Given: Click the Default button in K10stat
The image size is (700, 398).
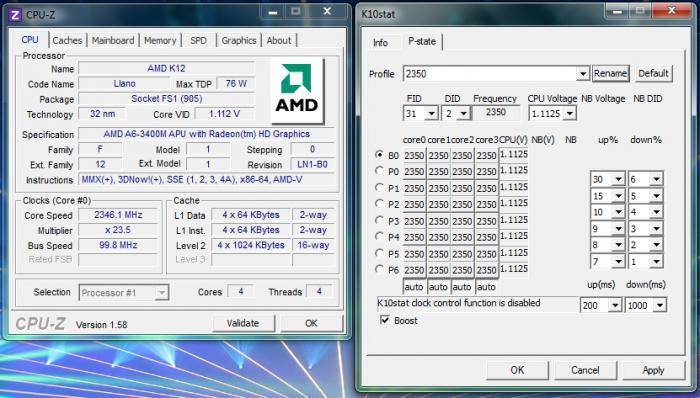Looking at the screenshot, I should coord(654,74).
